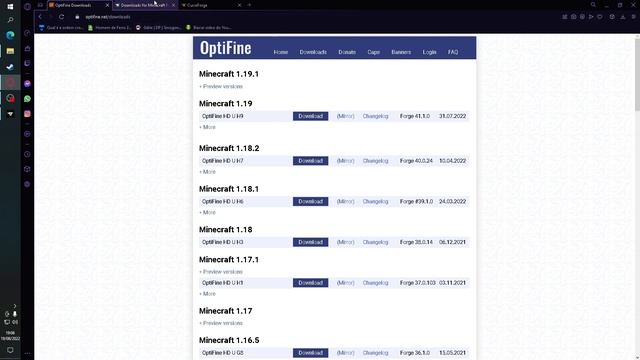Expand More under Minecraft 1.18.1
The width and height of the screenshot is (640, 360).
click(207, 213)
